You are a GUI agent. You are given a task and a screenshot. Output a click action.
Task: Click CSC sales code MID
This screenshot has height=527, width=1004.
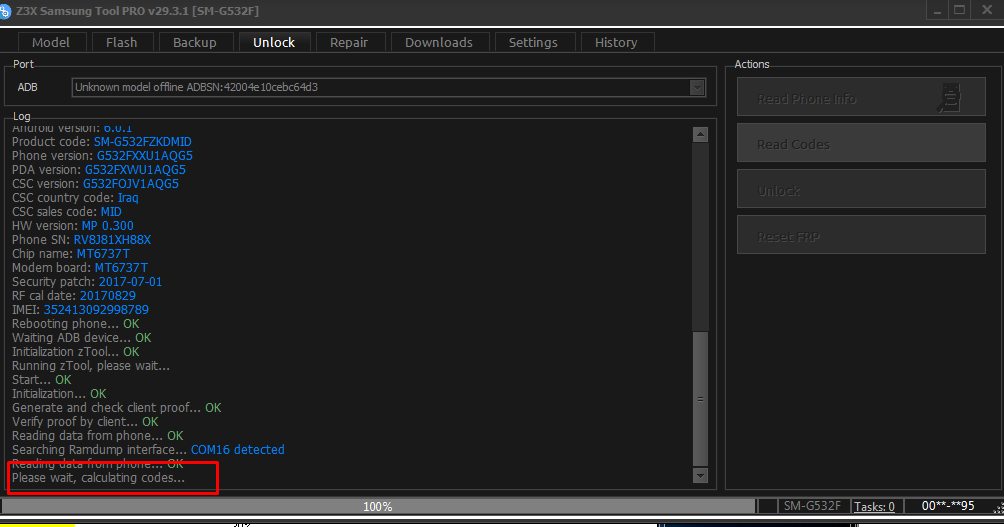coord(111,212)
